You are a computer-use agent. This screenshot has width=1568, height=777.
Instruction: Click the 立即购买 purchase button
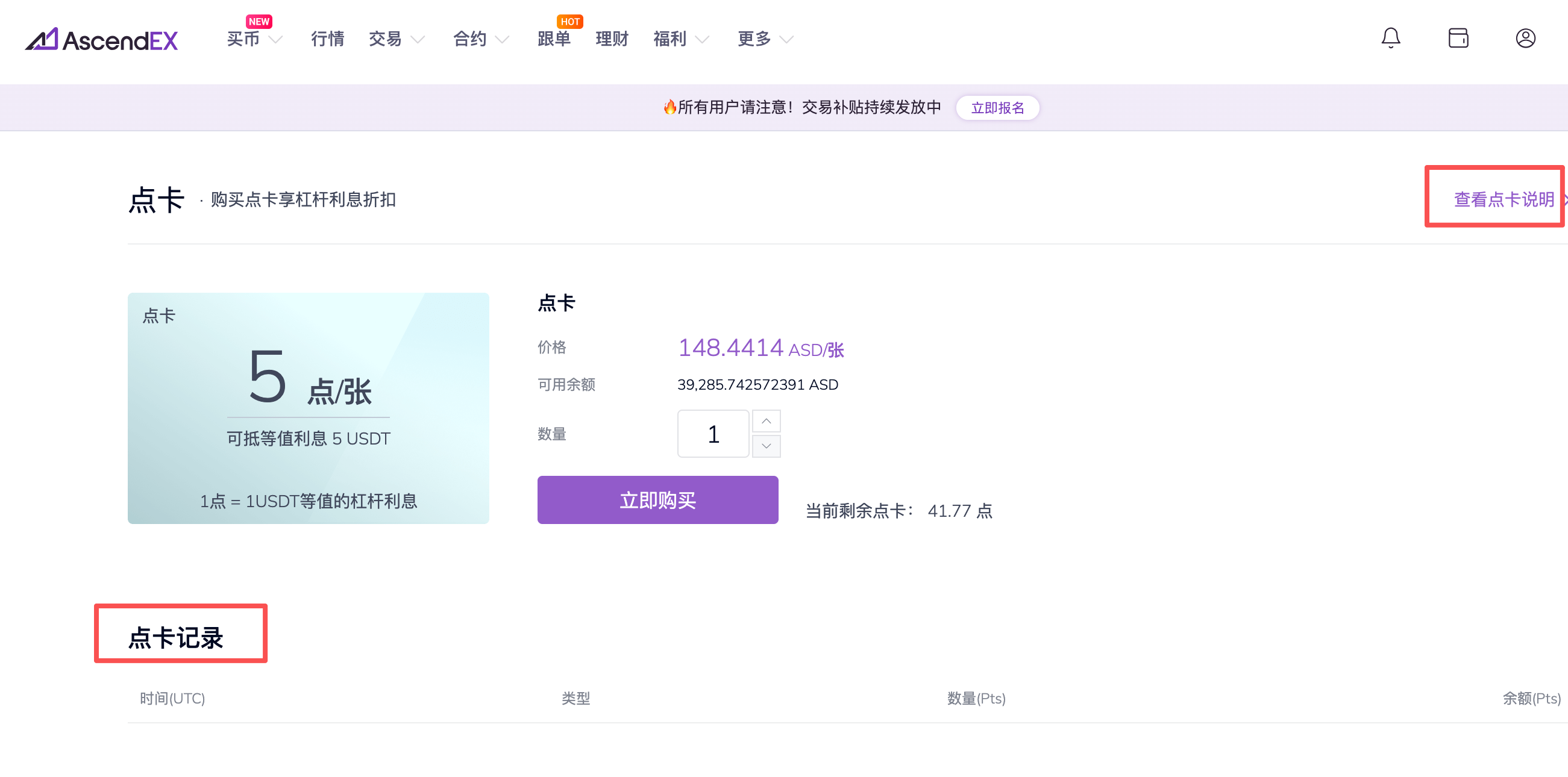coord(657,500)
